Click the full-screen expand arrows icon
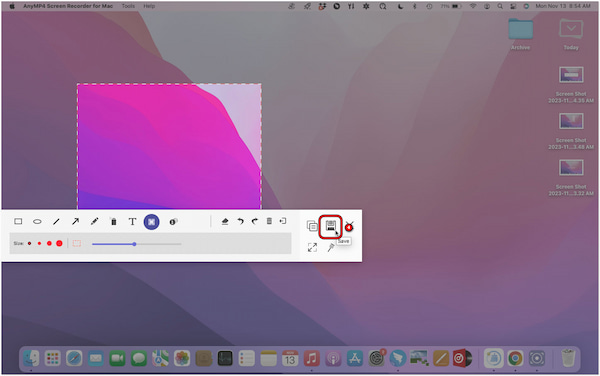This screenshot has height=376, width=600. 312,247
